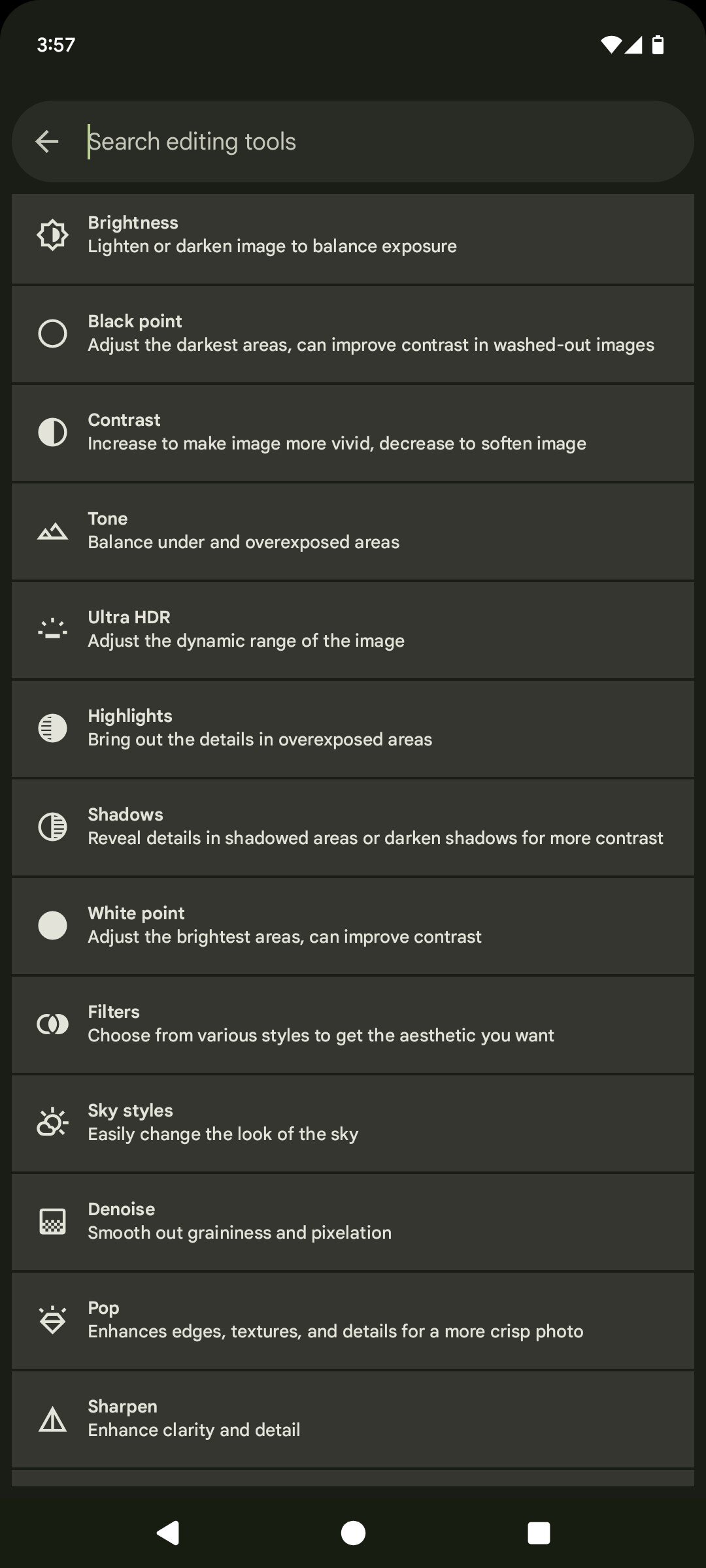Viewport: 706px width, 1568px height.
Task: Tap the Ultra HDR icon
Action: click(x=52, y=629)
